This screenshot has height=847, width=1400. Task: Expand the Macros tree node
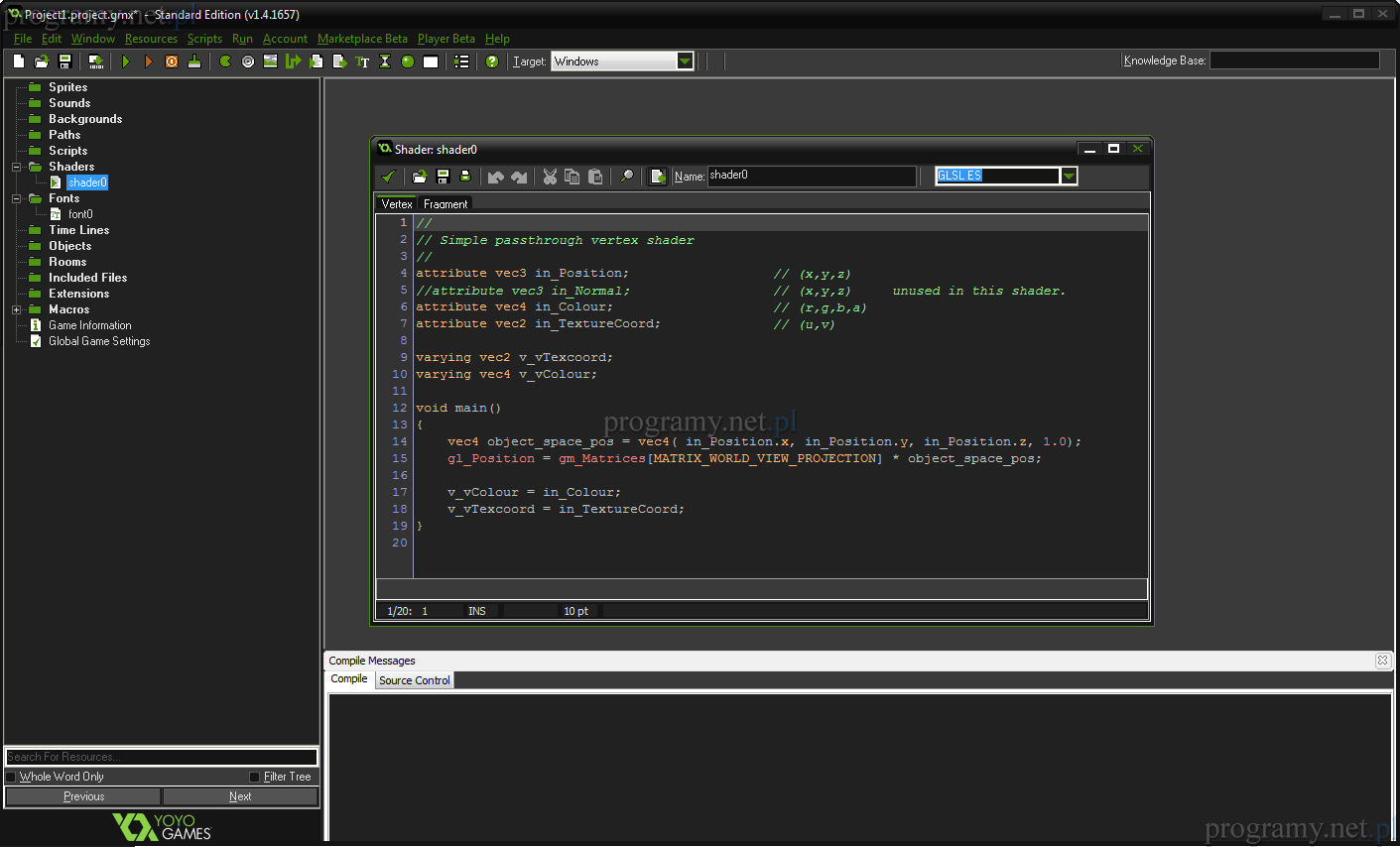tap(16, 309)
